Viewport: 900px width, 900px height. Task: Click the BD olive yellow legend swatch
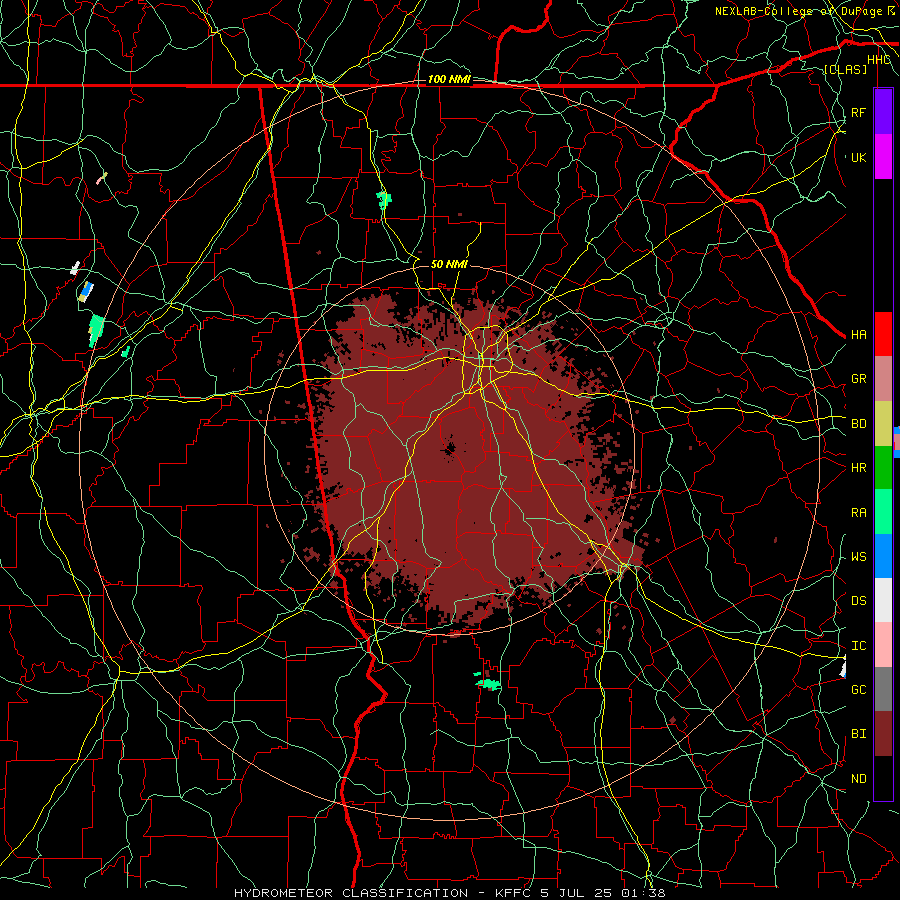pyautogui.click(x=883, y=423)
